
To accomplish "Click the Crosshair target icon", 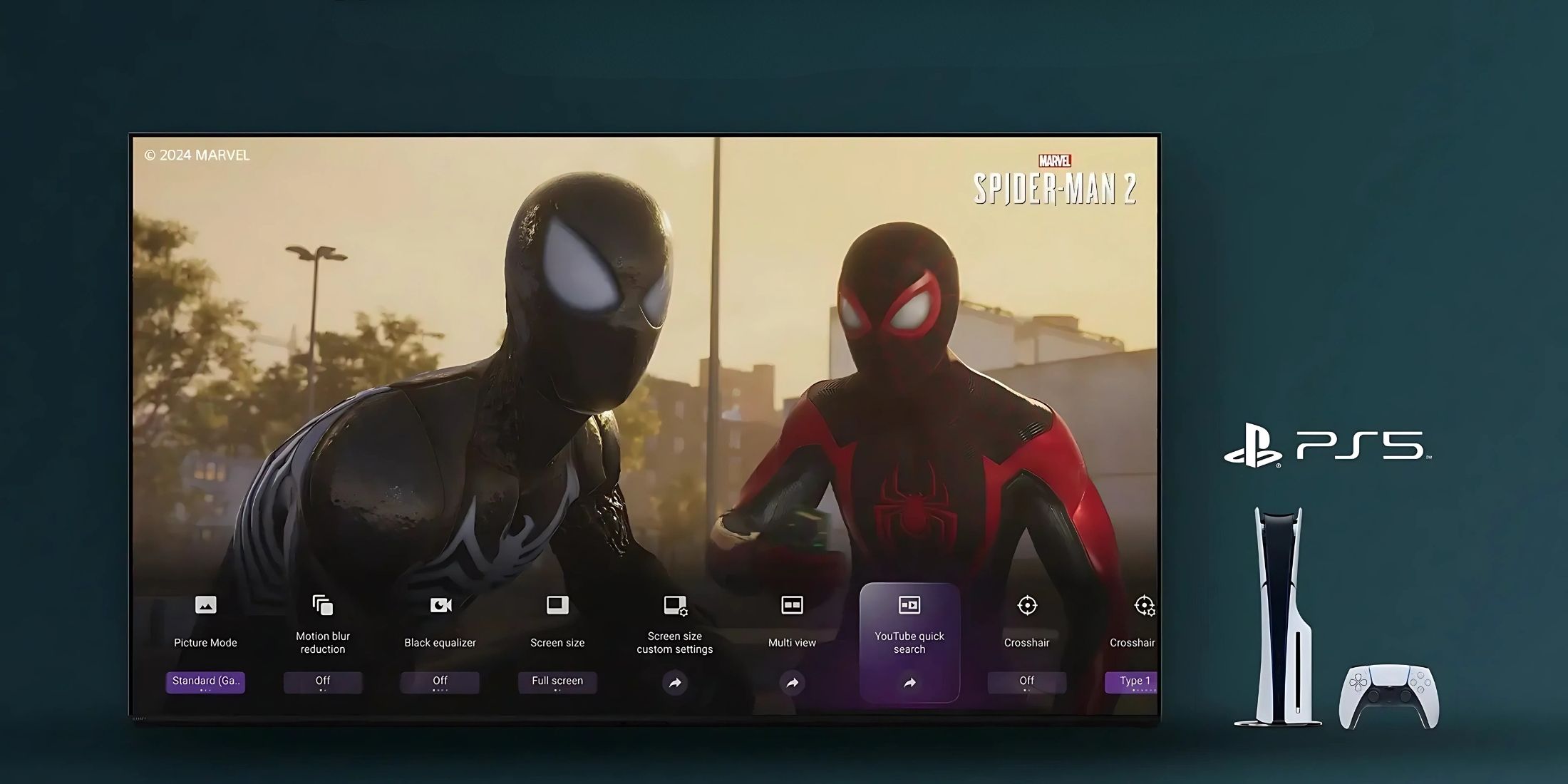I will point(1027,605).
